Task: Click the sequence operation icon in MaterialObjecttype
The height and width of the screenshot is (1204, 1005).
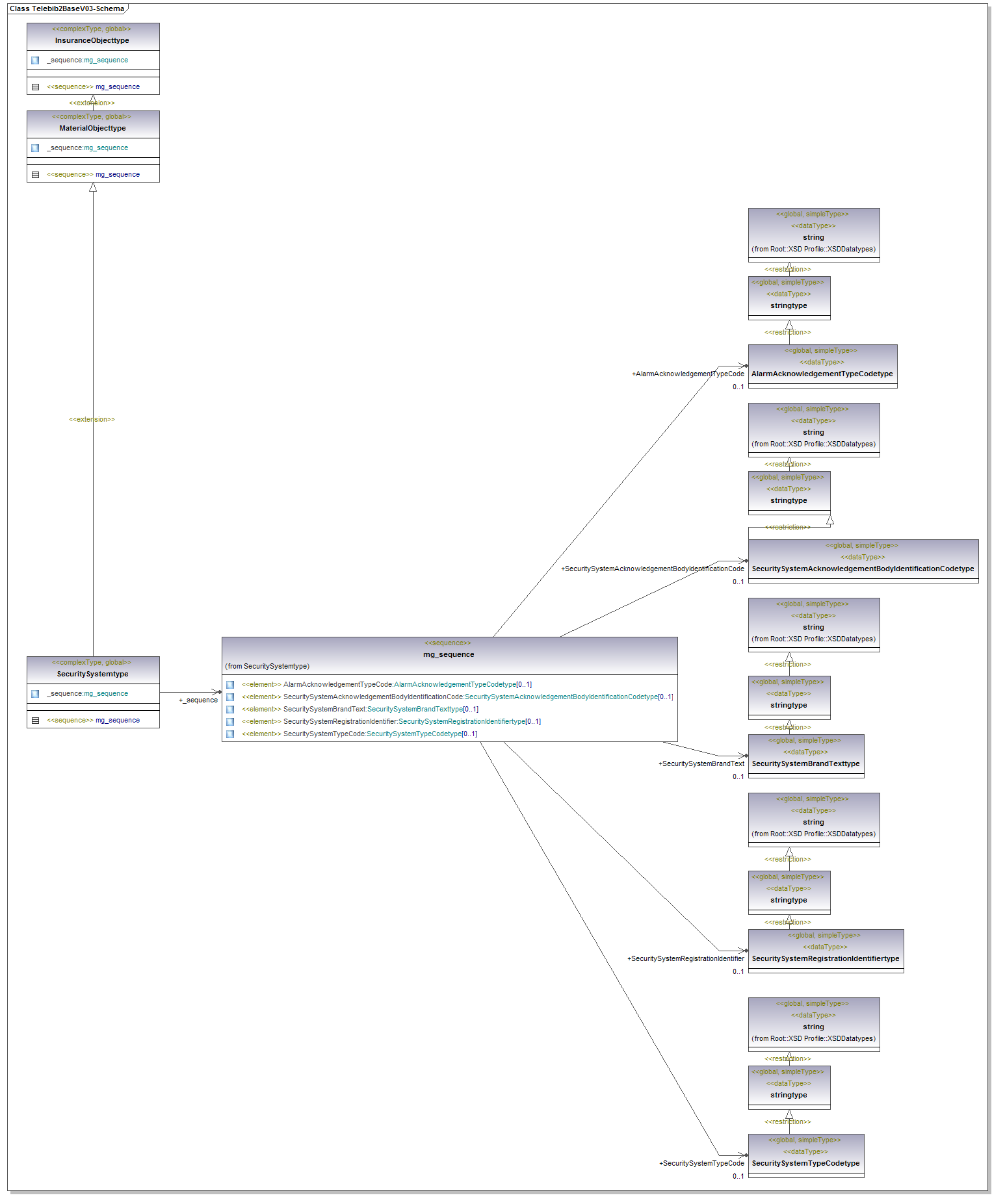Action: coord(35,175)
